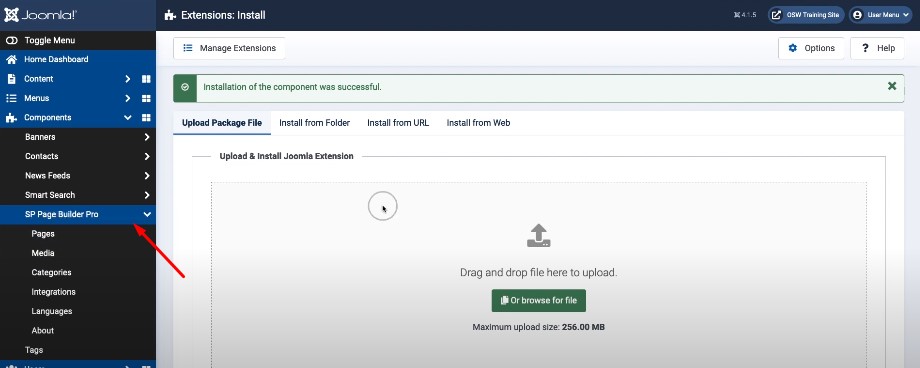The image size is (920, 368).
Task: Collapse SP Page Builder Pro submenu
Action: (x=147, y=214)
